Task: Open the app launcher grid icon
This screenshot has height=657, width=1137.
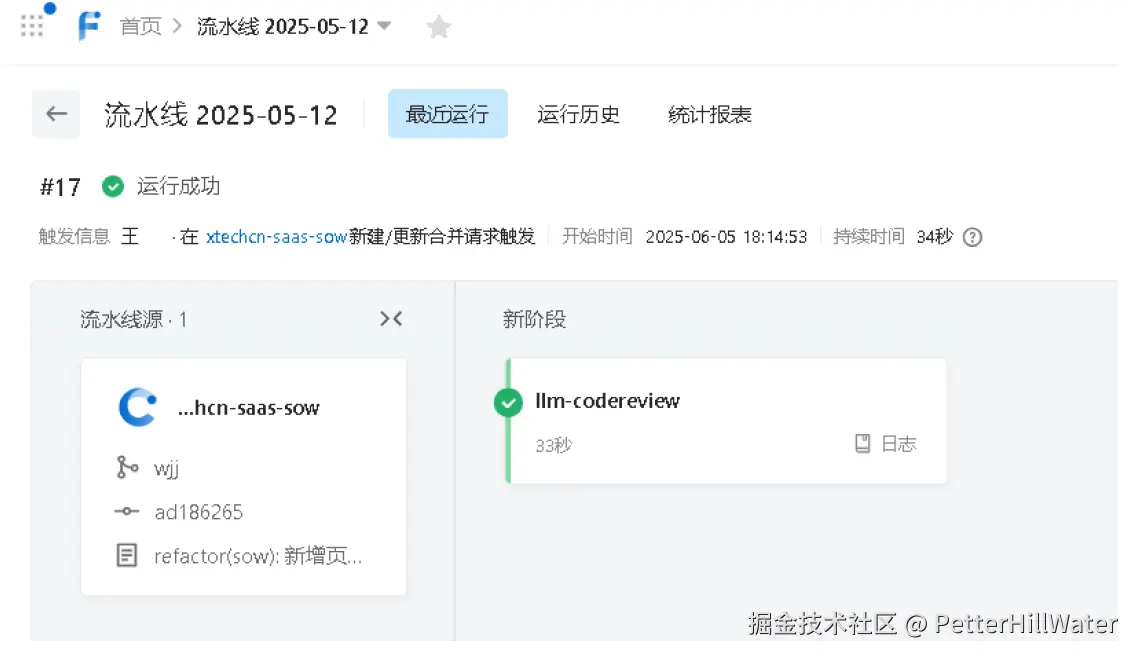Action: (32, 25)
